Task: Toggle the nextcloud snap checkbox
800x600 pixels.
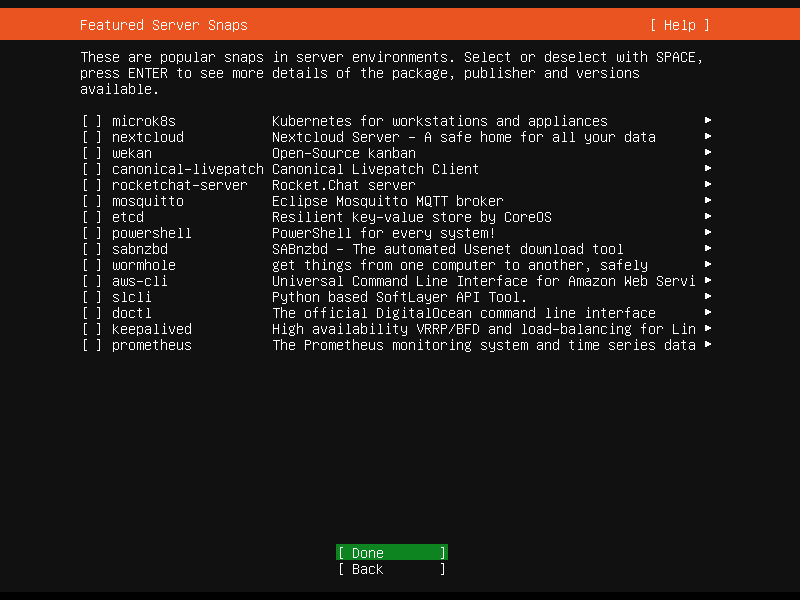Action: (92, 137)
